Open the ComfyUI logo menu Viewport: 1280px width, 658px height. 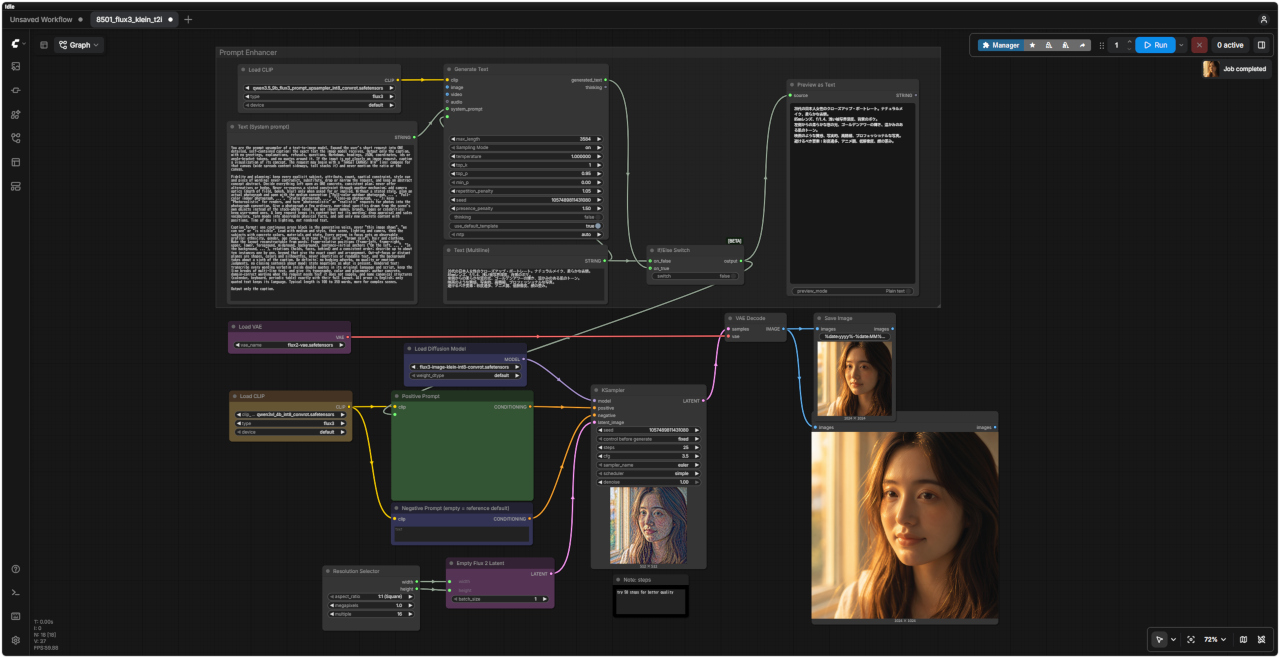click(16, 44)
